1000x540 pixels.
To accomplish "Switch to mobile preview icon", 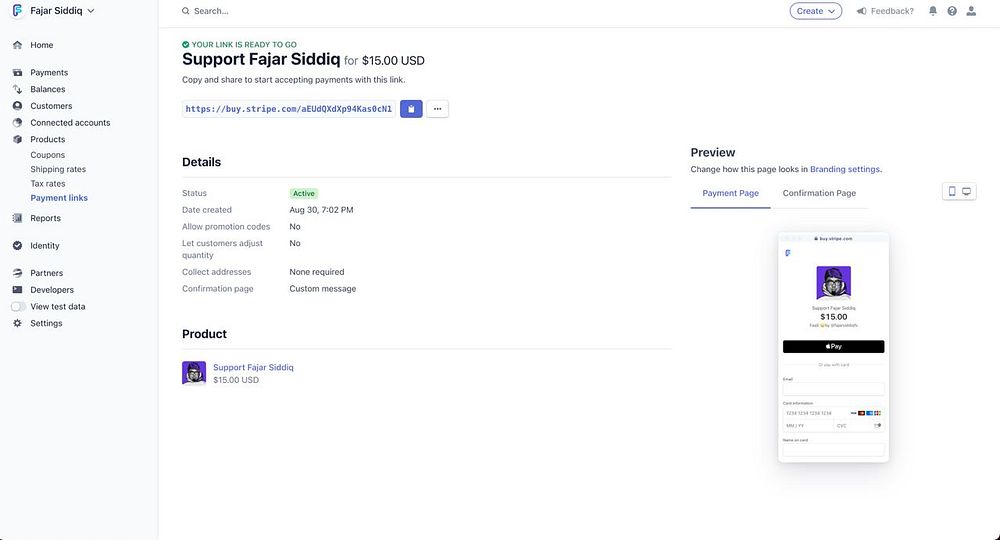I will pos(952,191).
